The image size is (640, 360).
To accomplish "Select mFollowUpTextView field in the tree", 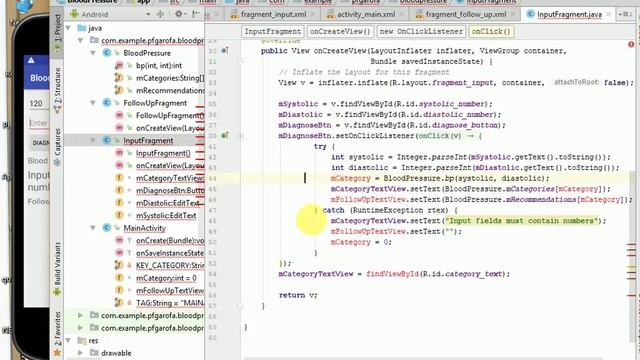I will tap(170, 290).
